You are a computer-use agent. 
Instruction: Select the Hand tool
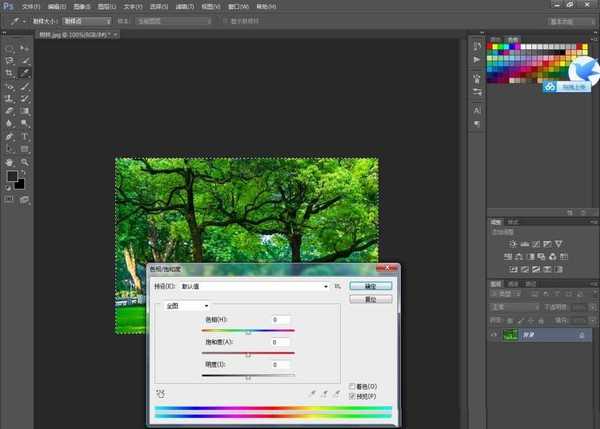pyautogui.click(x=9, y=161)
